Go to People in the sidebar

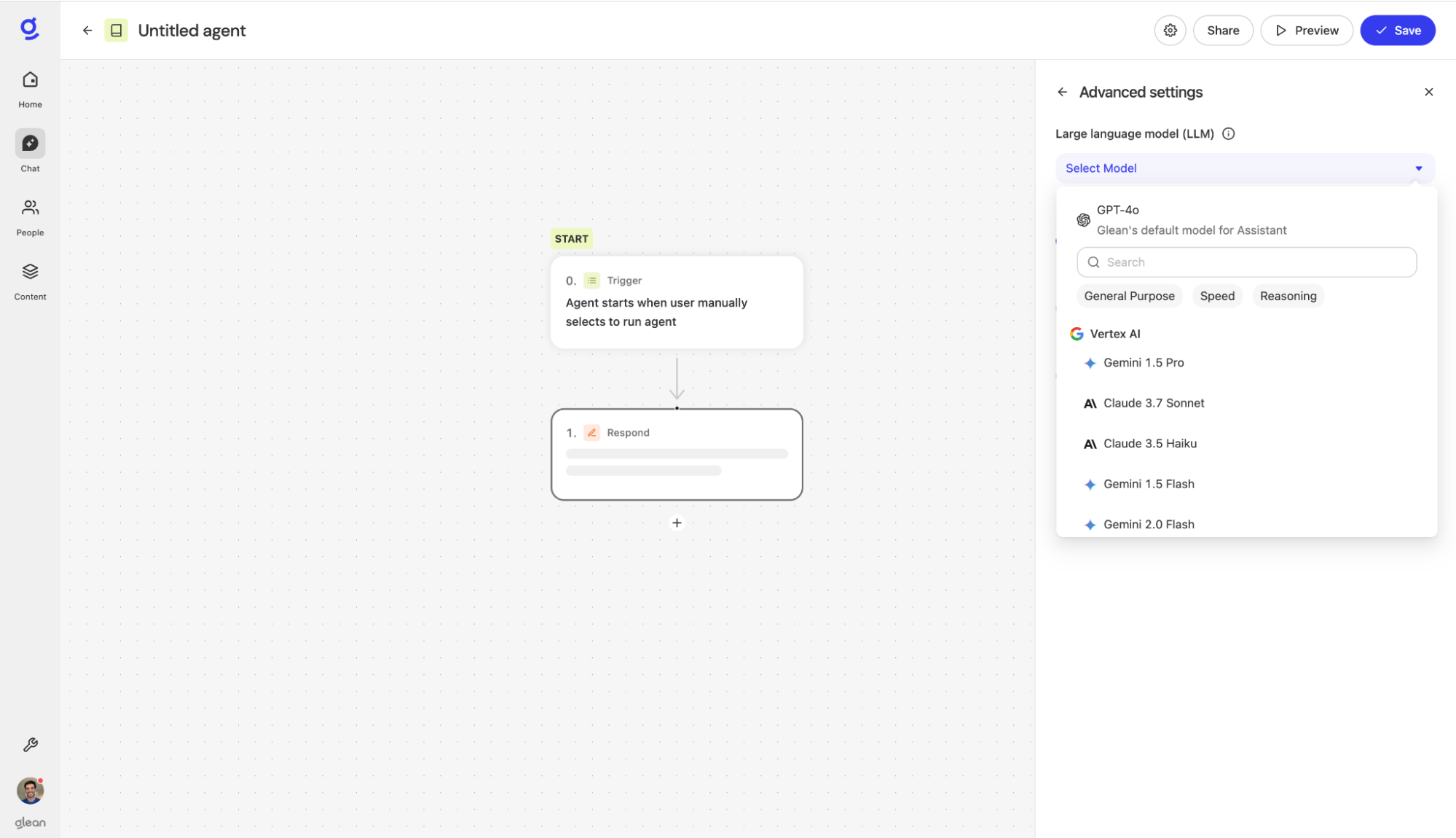click(30, 208)
